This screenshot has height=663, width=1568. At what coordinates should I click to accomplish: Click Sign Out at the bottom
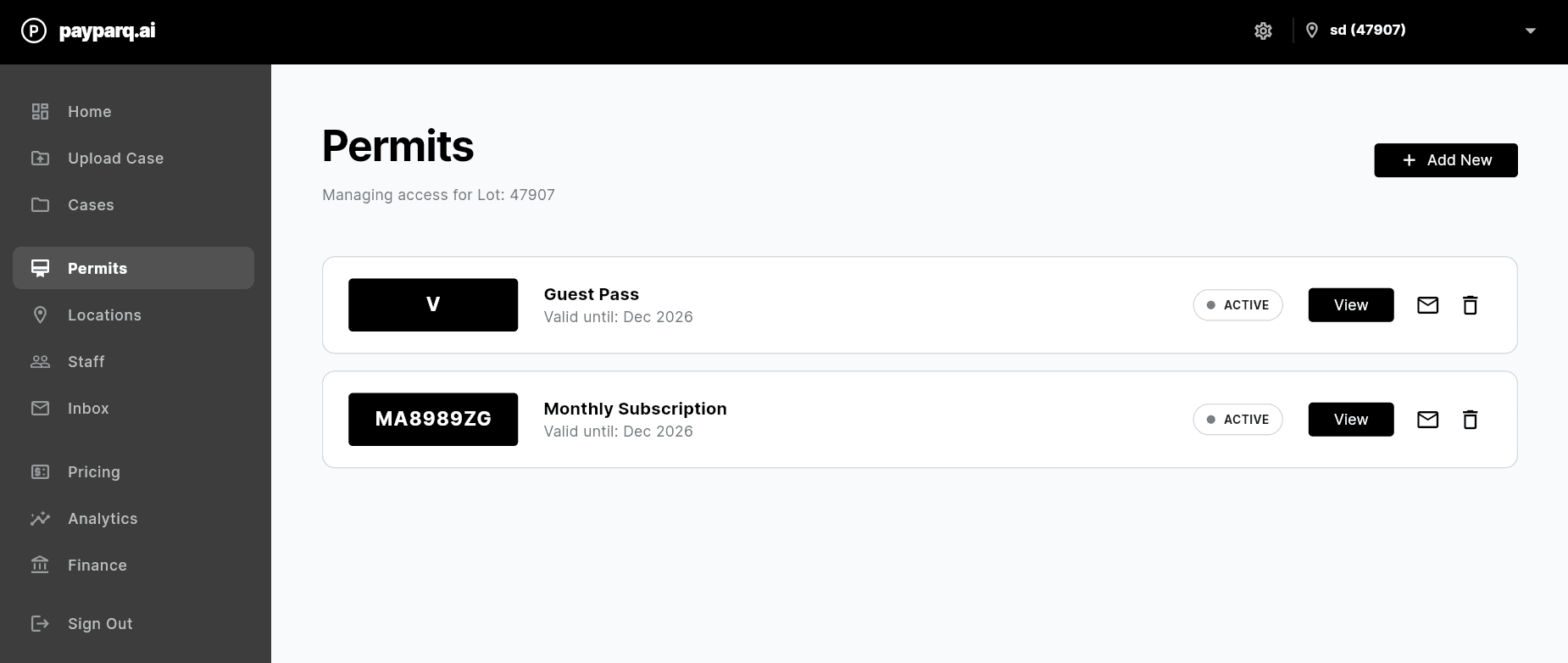(x=100, y=623)
